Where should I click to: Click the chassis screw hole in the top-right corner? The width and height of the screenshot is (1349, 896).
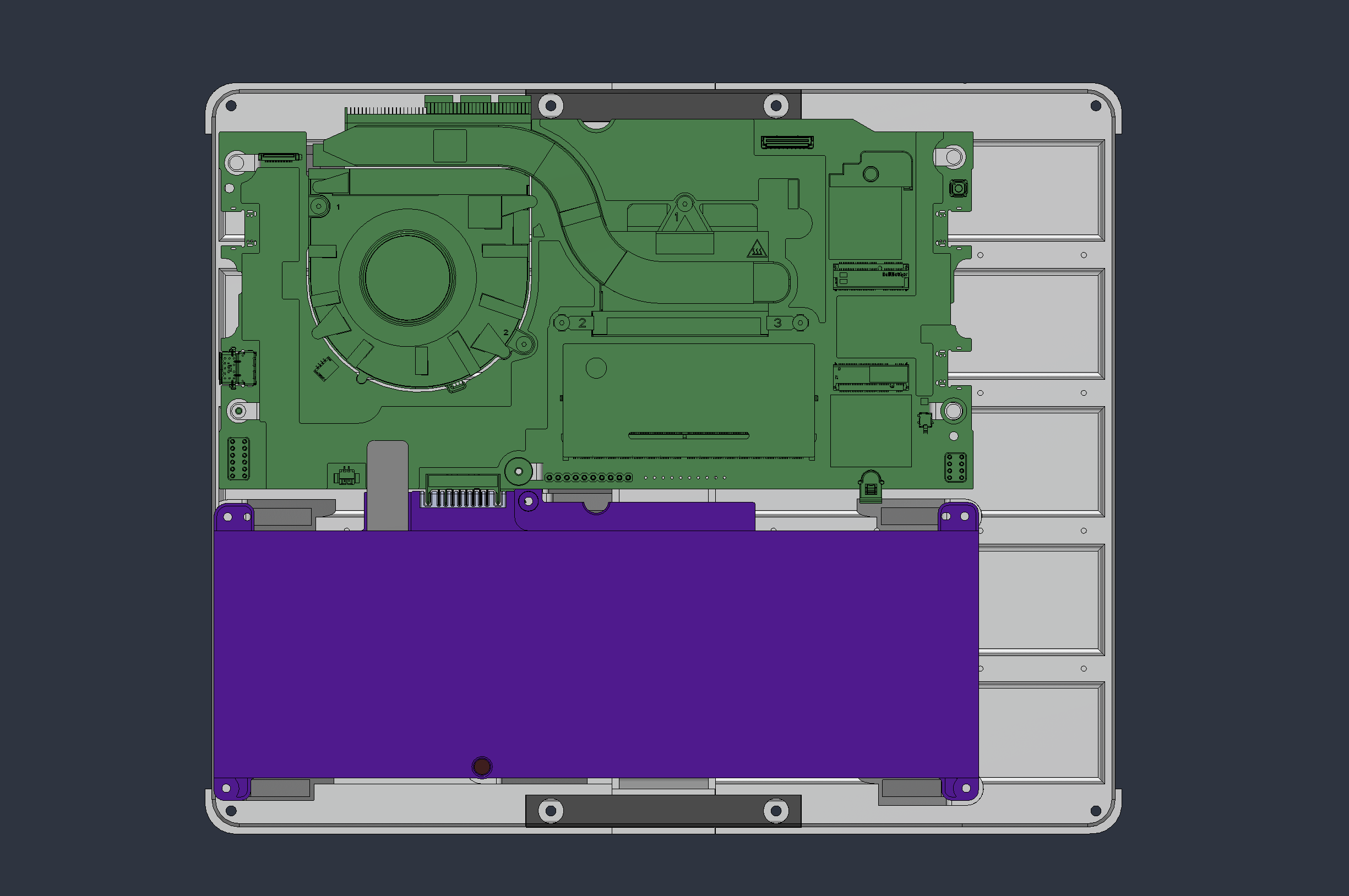1096,106
